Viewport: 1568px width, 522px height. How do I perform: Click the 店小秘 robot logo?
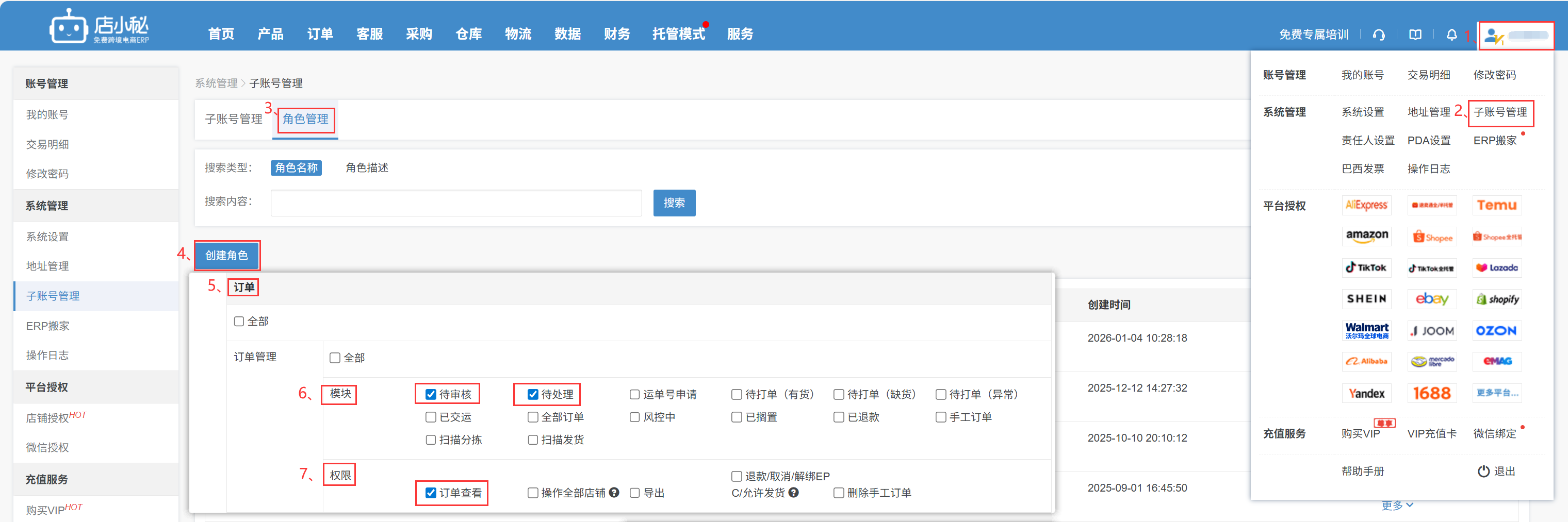(x=68, y=27)
